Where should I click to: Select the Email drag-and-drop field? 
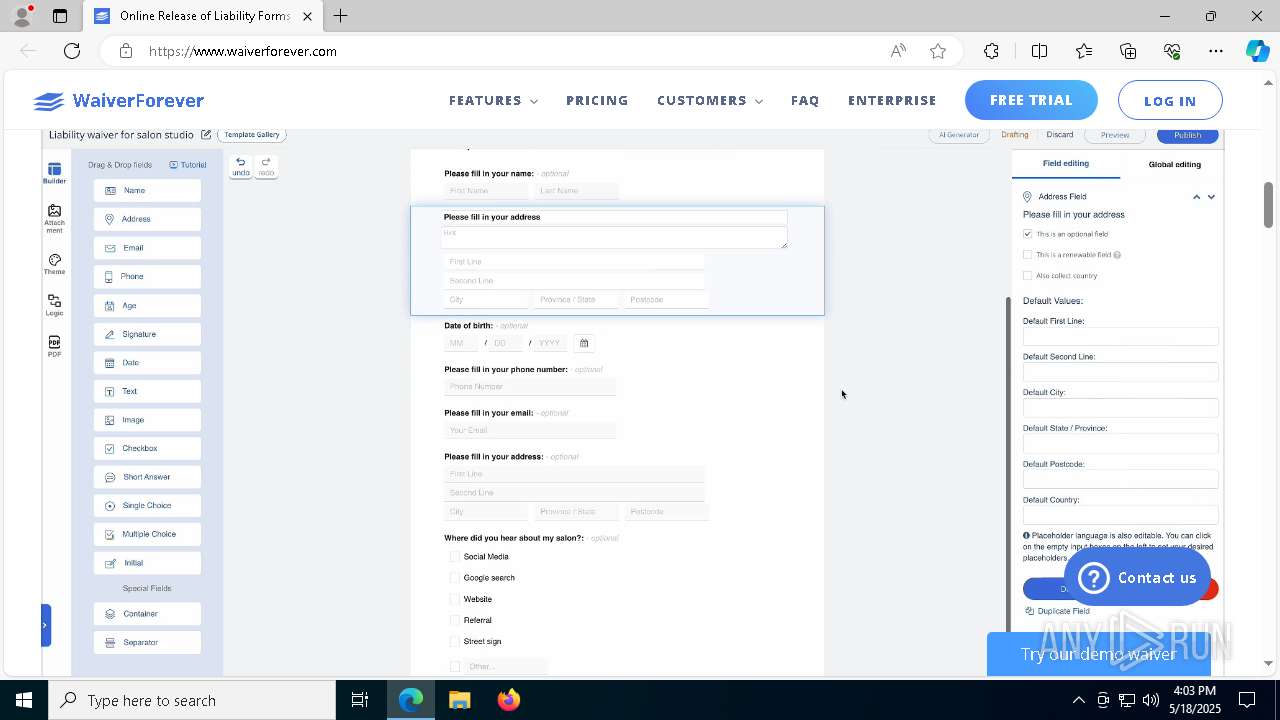coord(147,248)
